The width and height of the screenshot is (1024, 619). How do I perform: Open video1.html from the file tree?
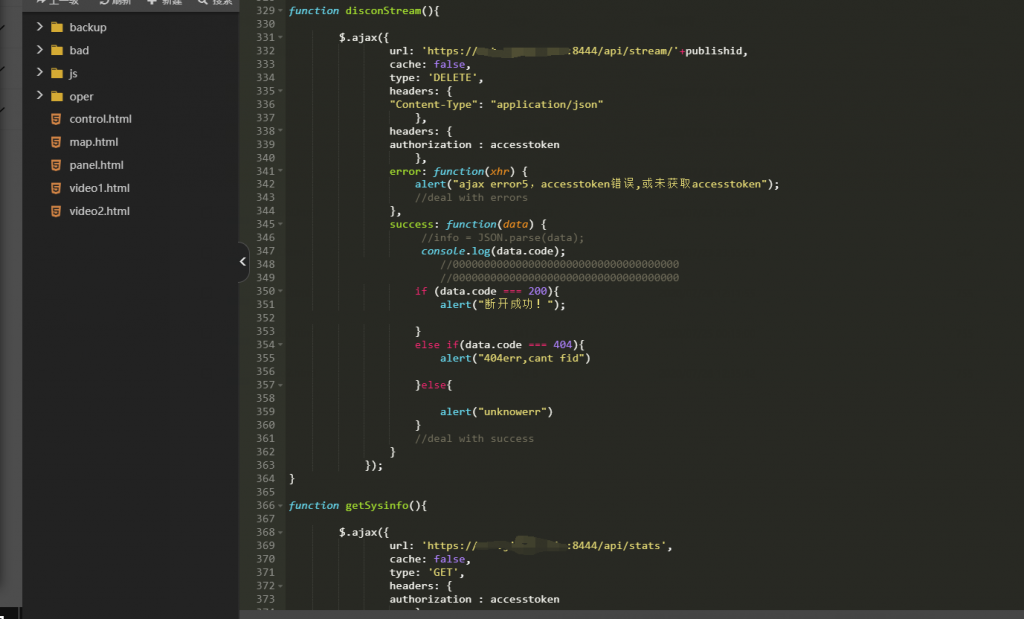point(99,188)
